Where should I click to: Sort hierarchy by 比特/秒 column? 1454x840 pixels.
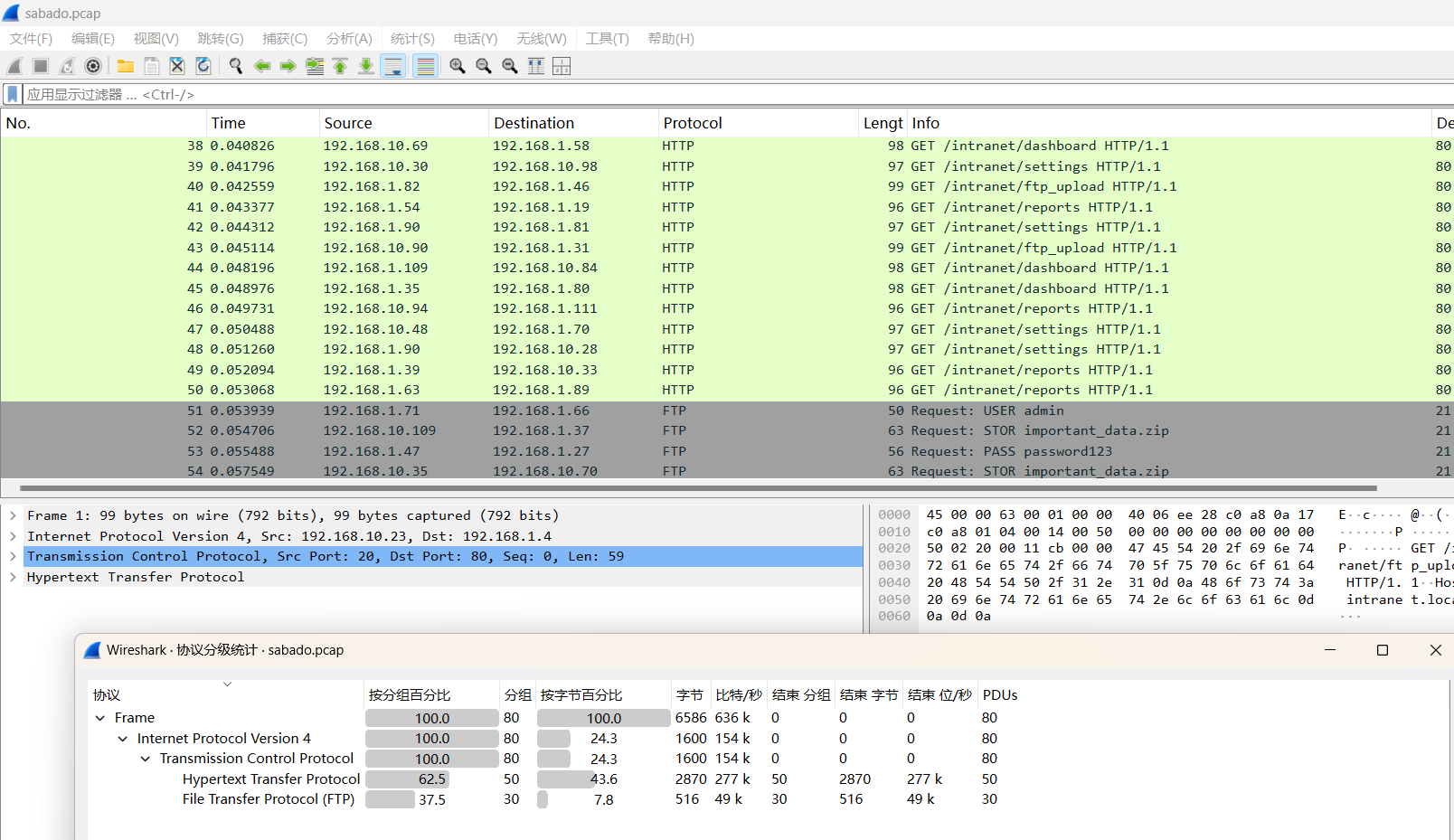739,694
